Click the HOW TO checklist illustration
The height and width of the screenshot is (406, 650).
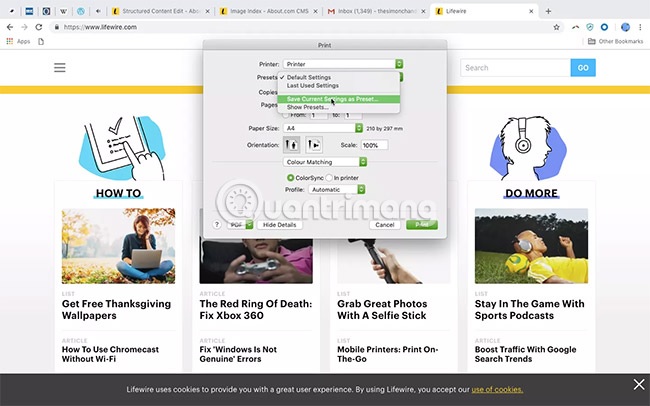point(122,148)
